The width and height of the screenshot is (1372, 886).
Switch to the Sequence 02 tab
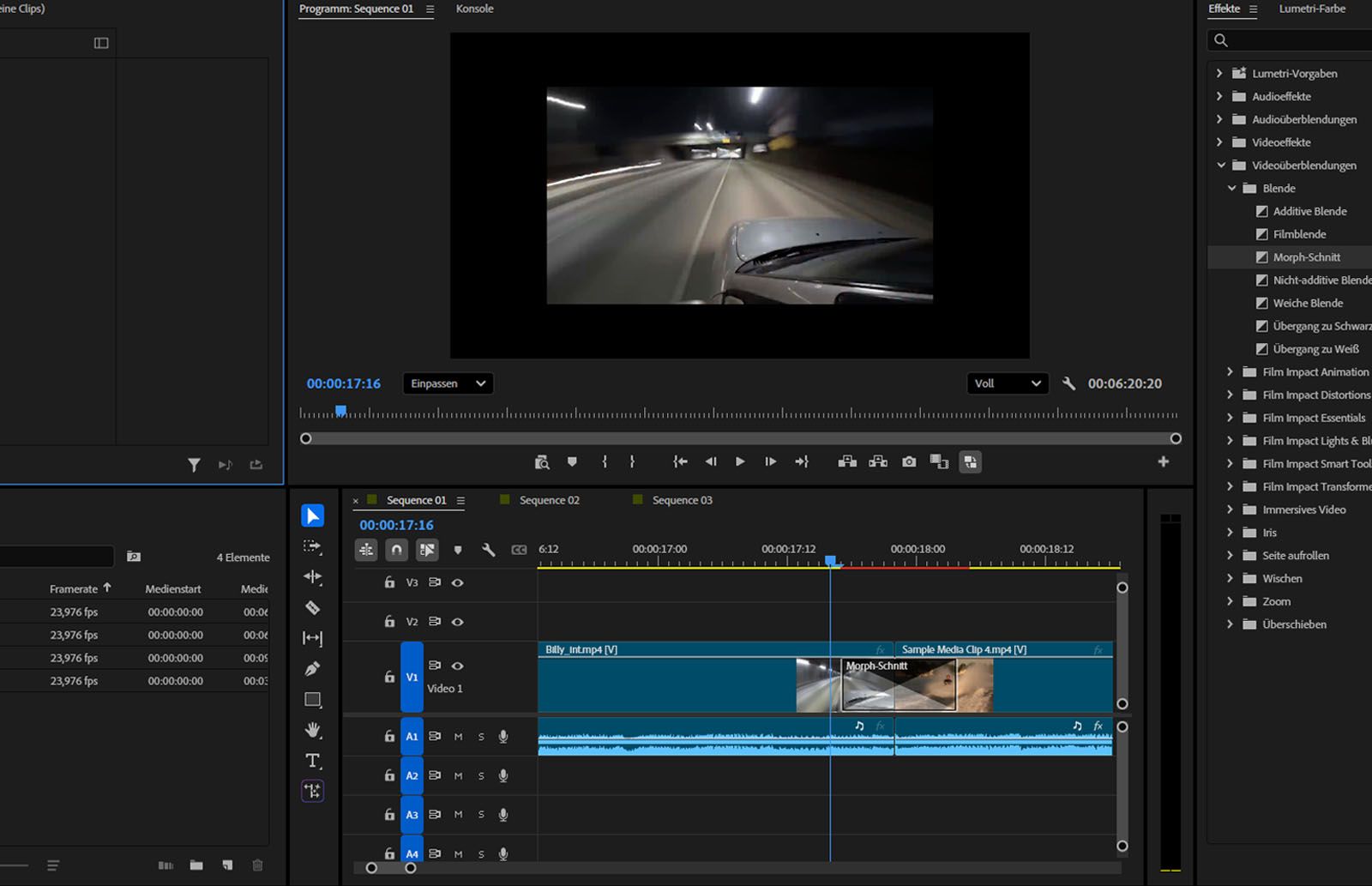(549, 500)
